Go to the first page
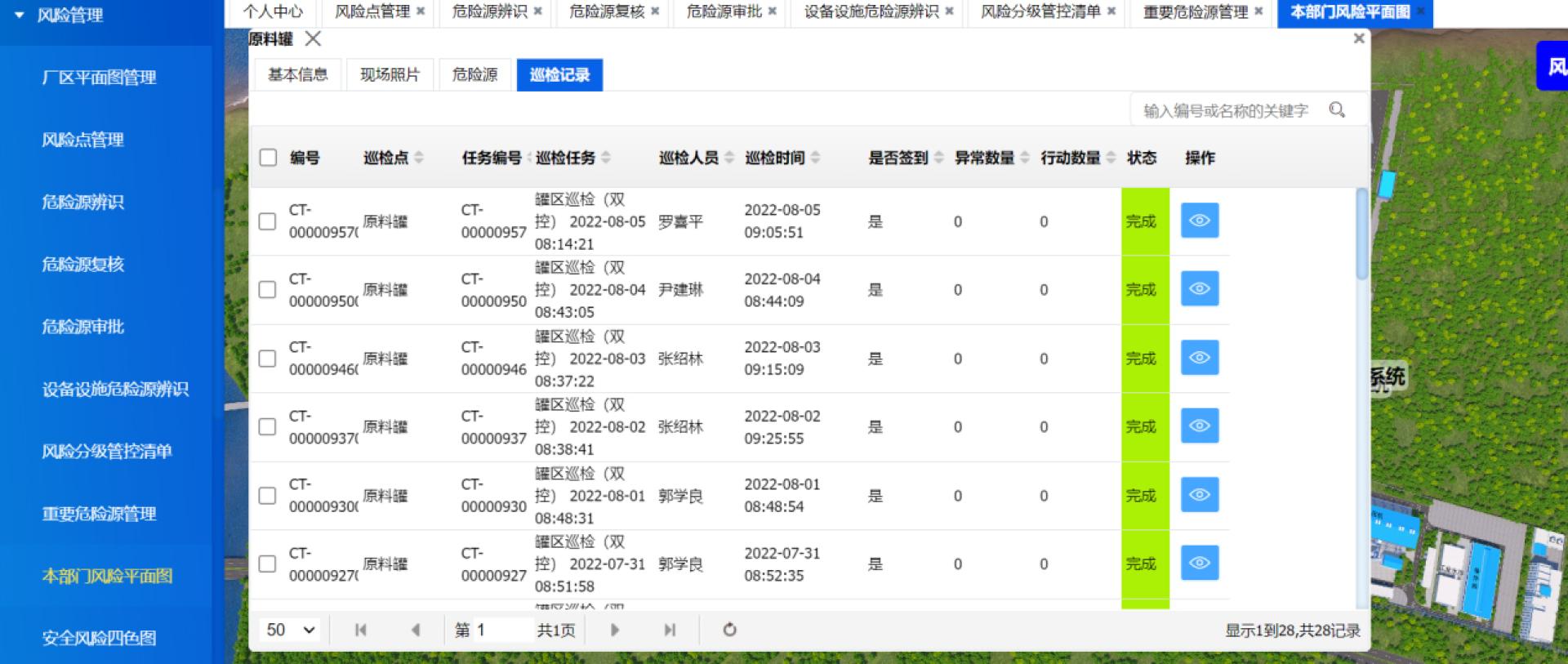Screen dimensions: 1568x664 pyautogui.click(x=360, y=630)
